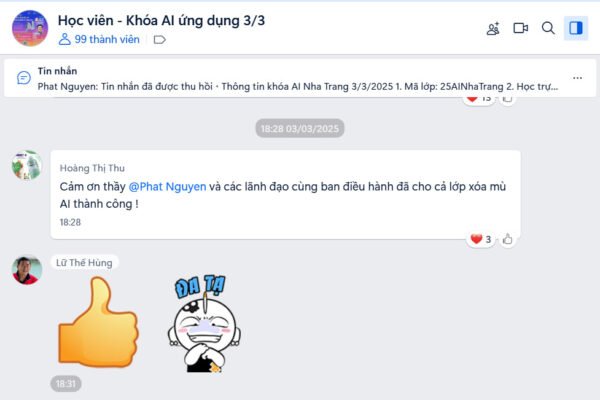Click the @Phat Nguyen mention
Viewport: 600px width, 400px height.
167,187
